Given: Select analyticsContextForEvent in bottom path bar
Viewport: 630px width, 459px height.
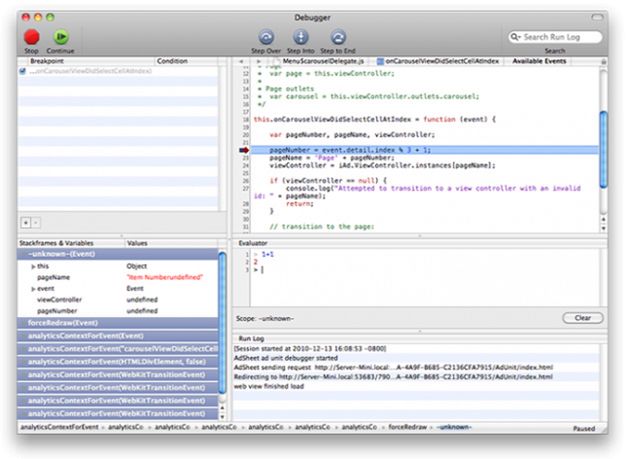Looking at the screenshot, I should click(59, 427).
